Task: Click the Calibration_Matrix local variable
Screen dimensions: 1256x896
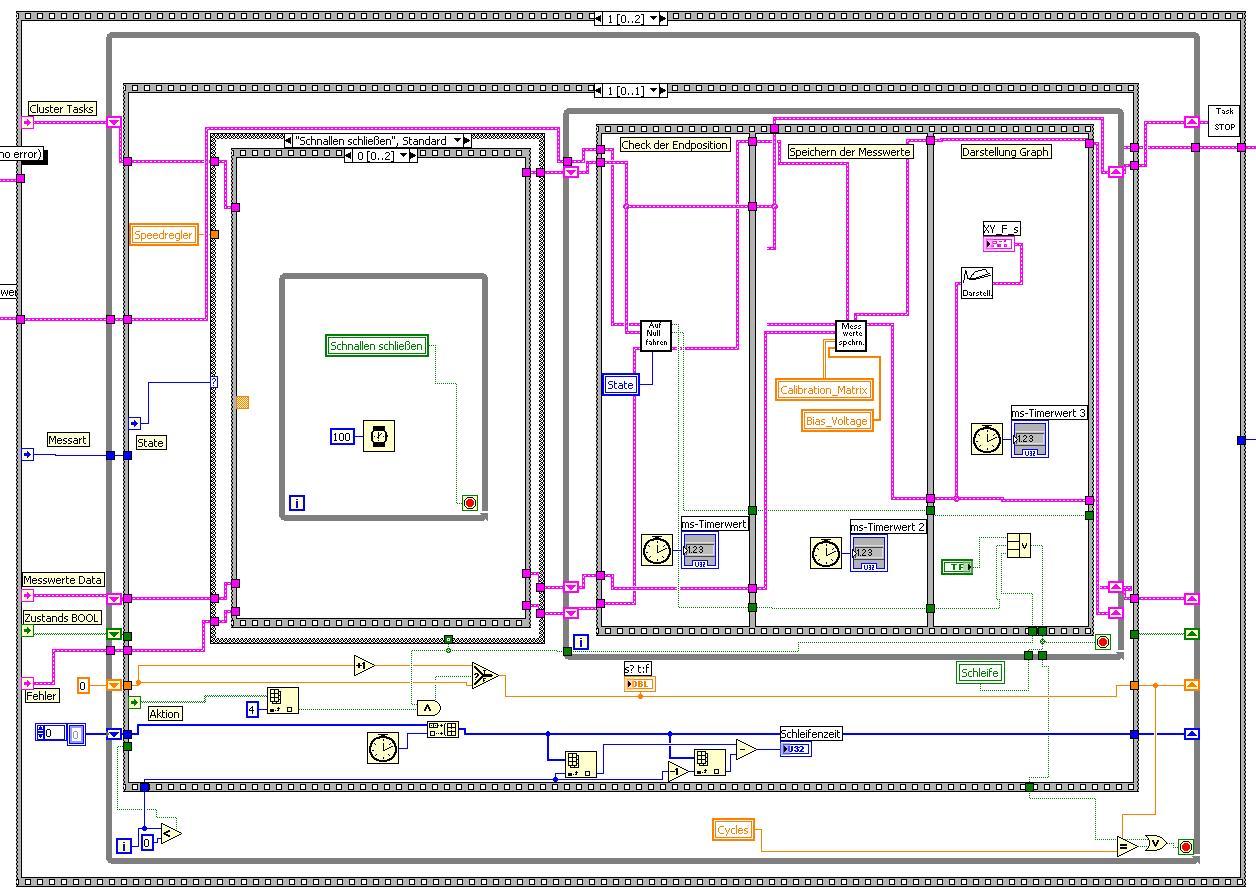Action: [825, 390]
